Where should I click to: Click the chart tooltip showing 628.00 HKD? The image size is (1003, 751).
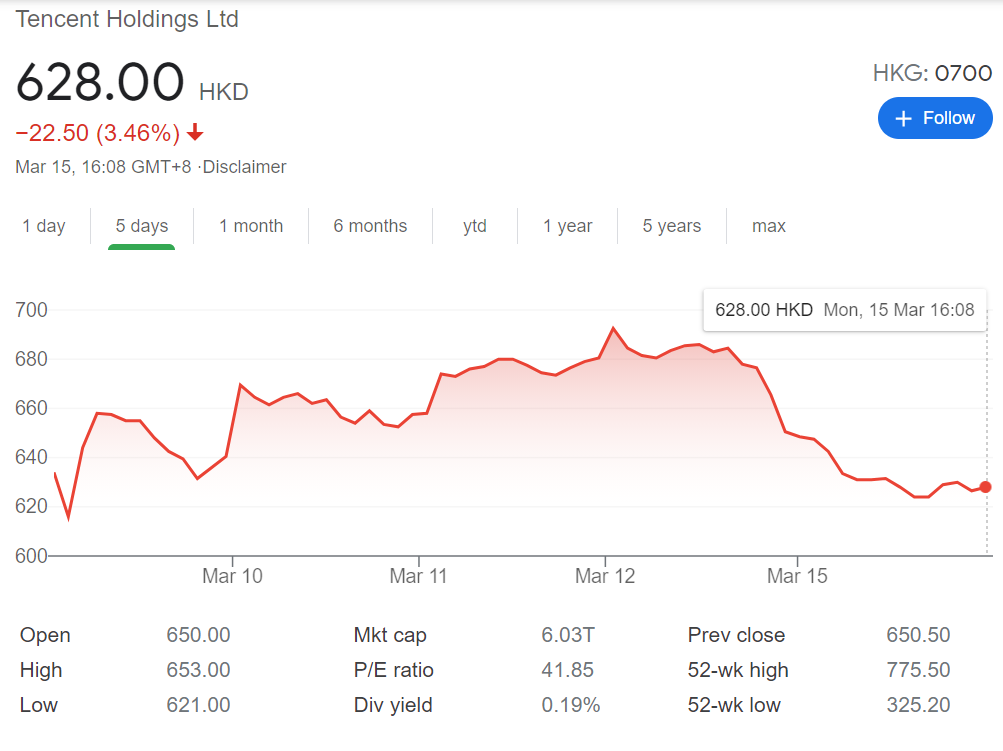coord(844,310)
